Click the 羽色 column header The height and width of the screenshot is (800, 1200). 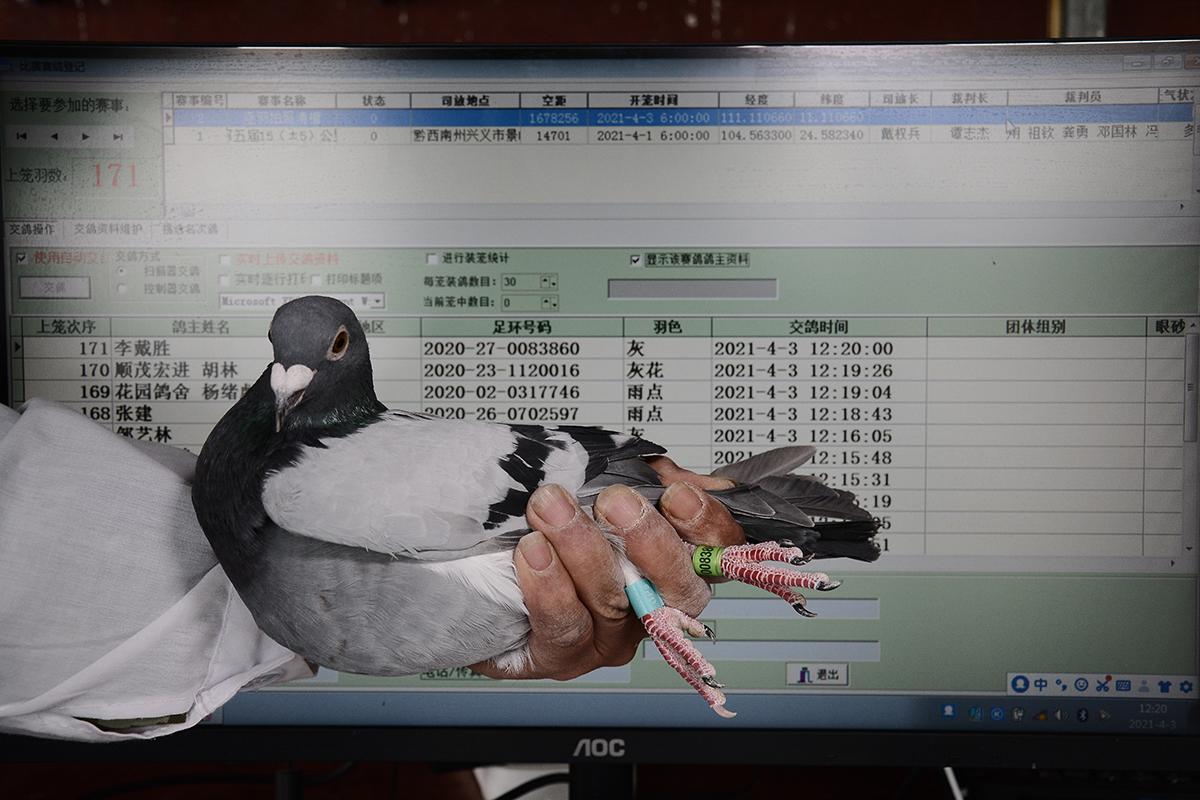coord(667,327)
